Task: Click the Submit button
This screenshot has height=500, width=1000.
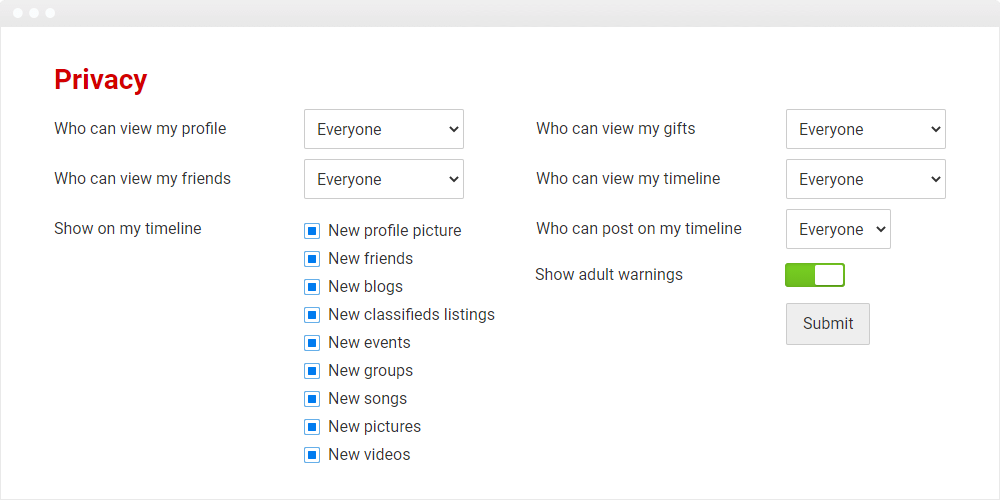Action: point(828,324)
